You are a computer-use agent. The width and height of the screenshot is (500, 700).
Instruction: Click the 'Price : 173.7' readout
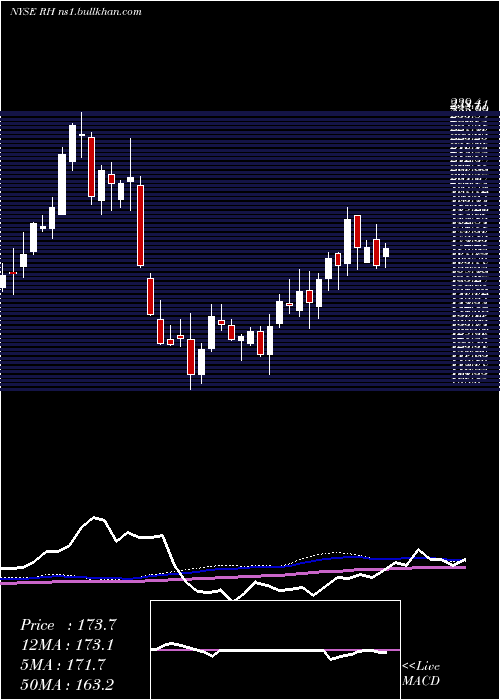click(68, 625)
